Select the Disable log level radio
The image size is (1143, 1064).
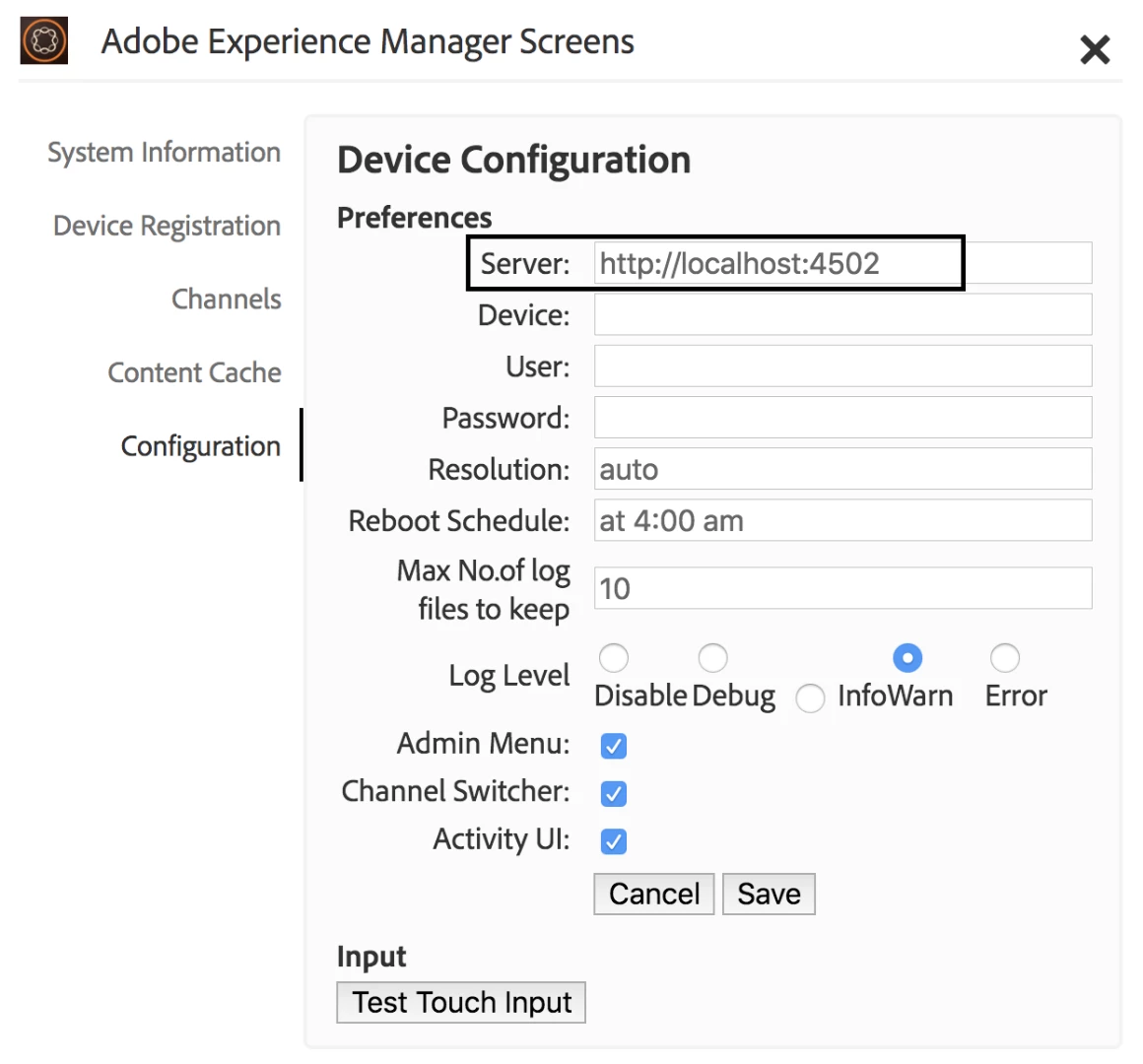tap(613, 657)
